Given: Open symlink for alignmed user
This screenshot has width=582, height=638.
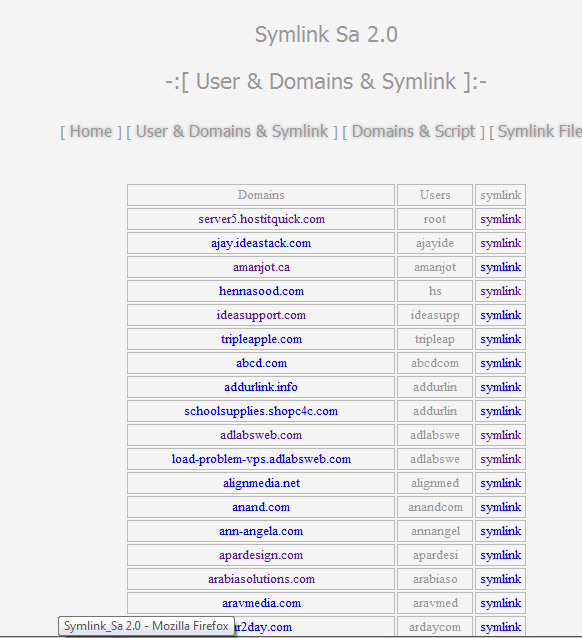Looking at the screenshot, I should pos(501,483).
